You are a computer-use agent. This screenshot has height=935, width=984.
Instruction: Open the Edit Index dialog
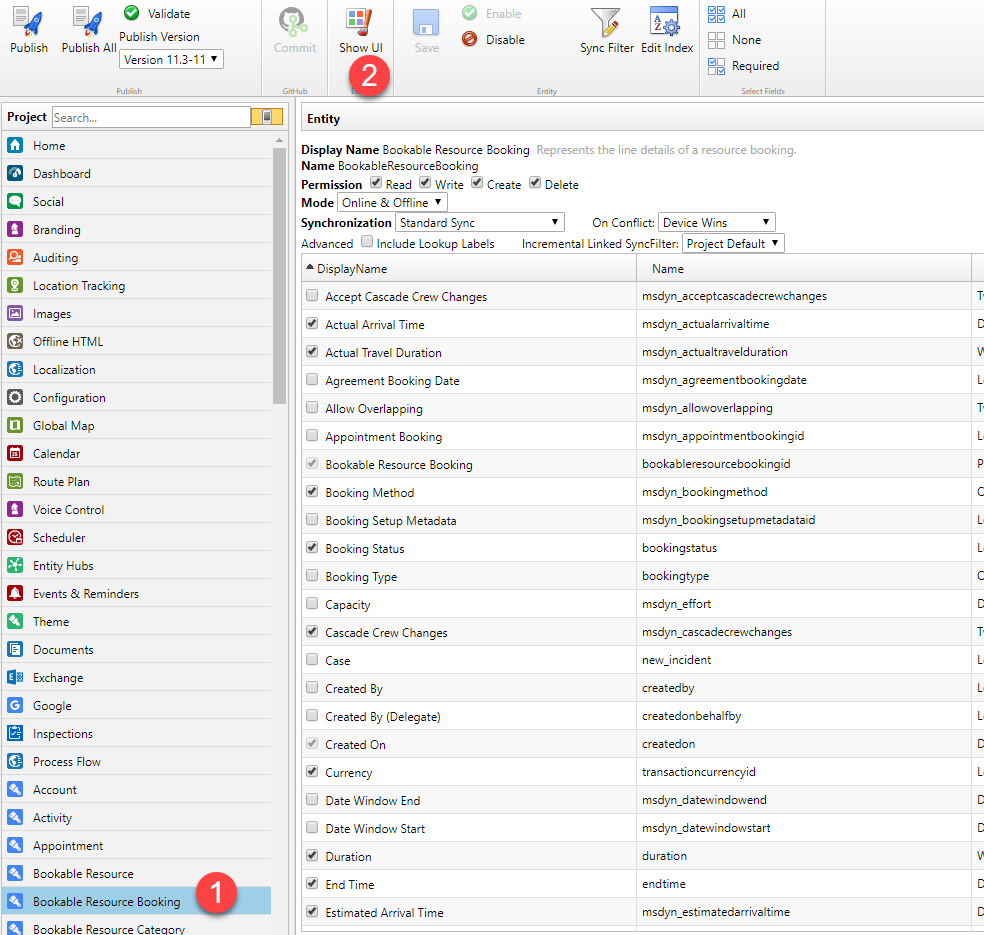pyautogui.click(x=665, y=27)
